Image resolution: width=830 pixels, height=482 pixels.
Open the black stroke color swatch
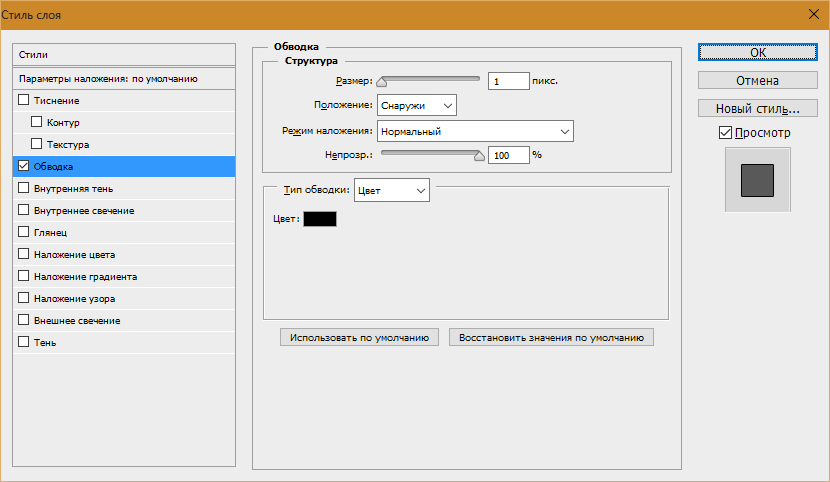(320, 219)
